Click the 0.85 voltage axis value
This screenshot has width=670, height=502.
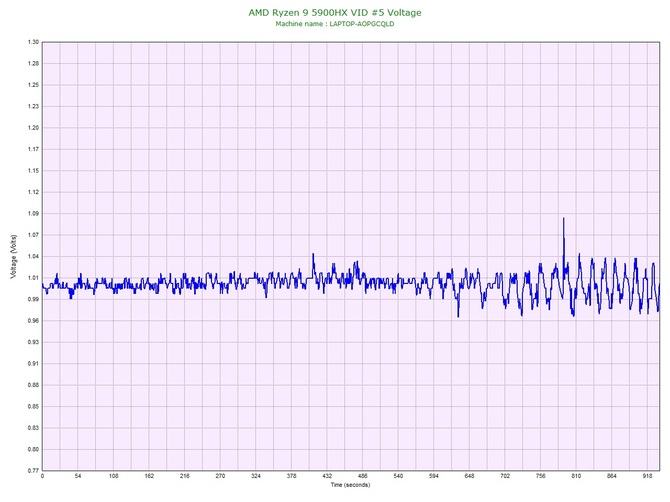33,407
